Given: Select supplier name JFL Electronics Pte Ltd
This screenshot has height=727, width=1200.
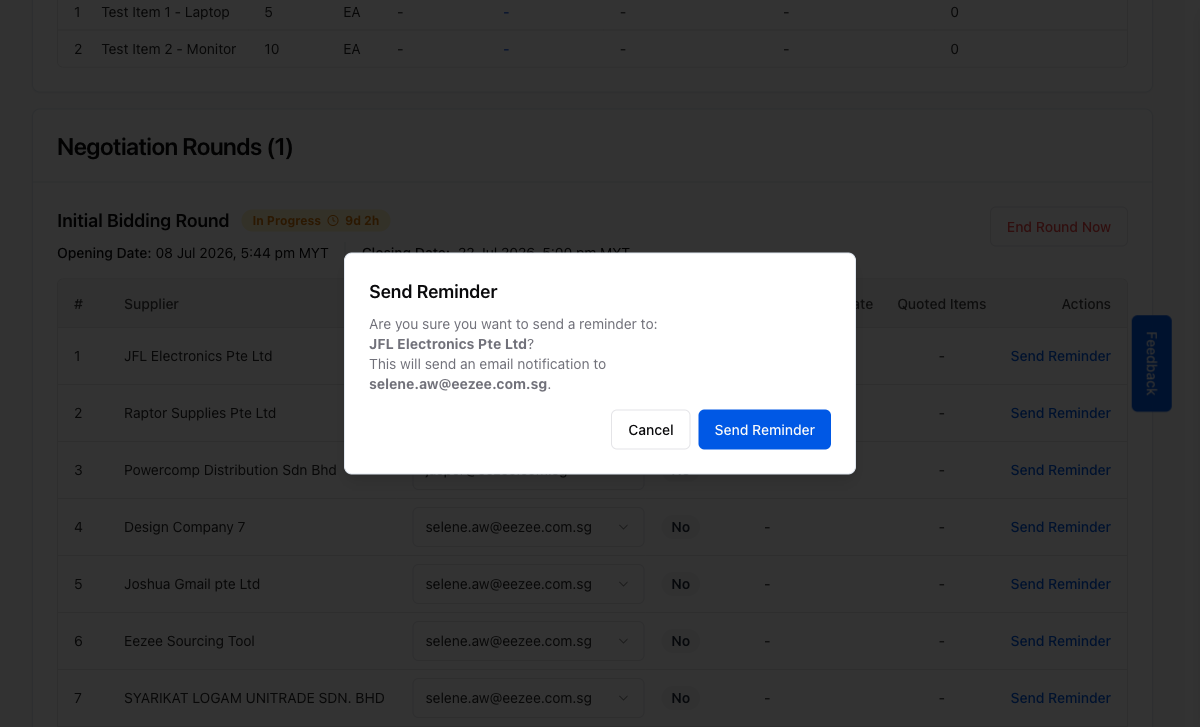Looking at the screenshot, I should point(198,356).
